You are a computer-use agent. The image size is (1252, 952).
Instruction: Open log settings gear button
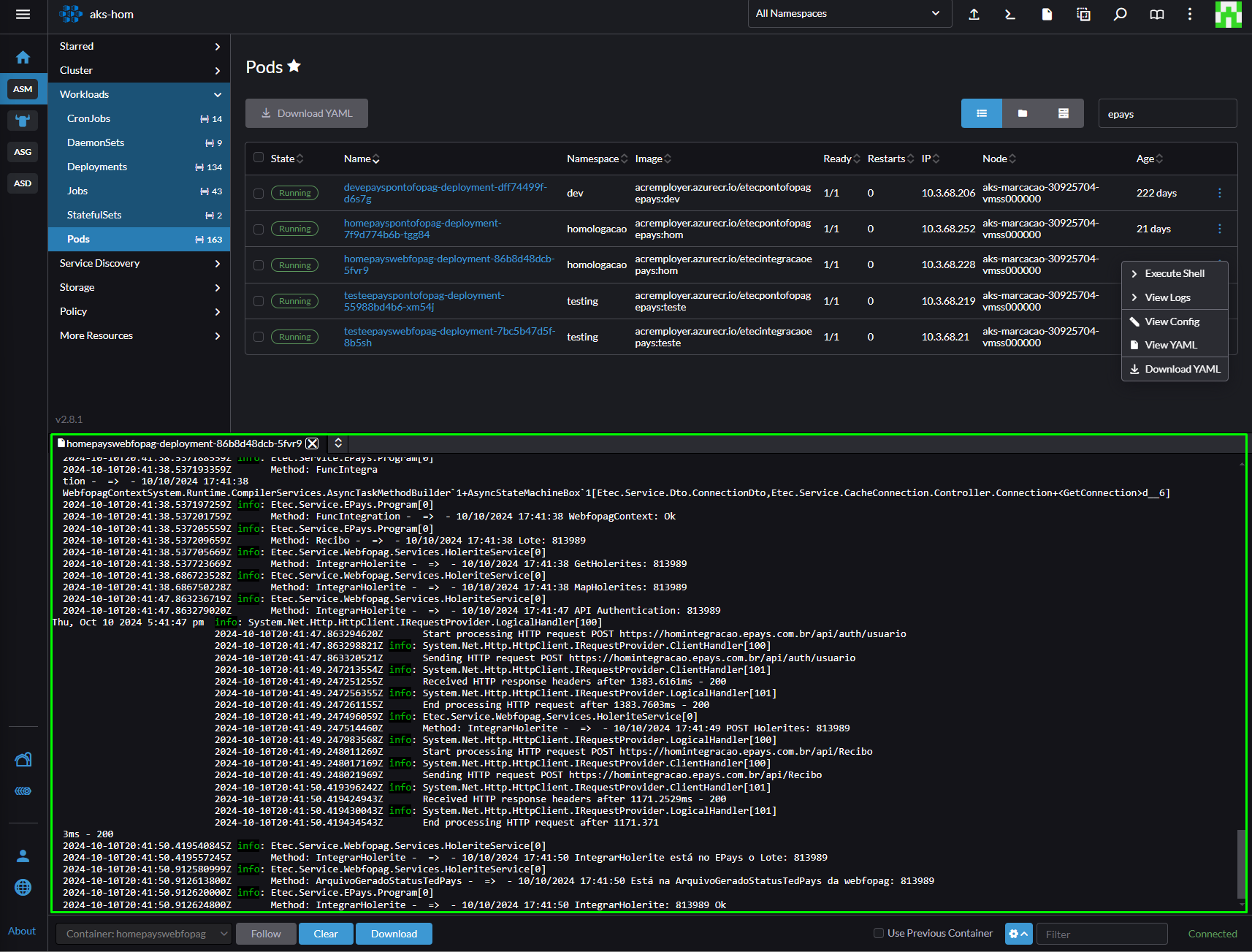(1019, 934)
